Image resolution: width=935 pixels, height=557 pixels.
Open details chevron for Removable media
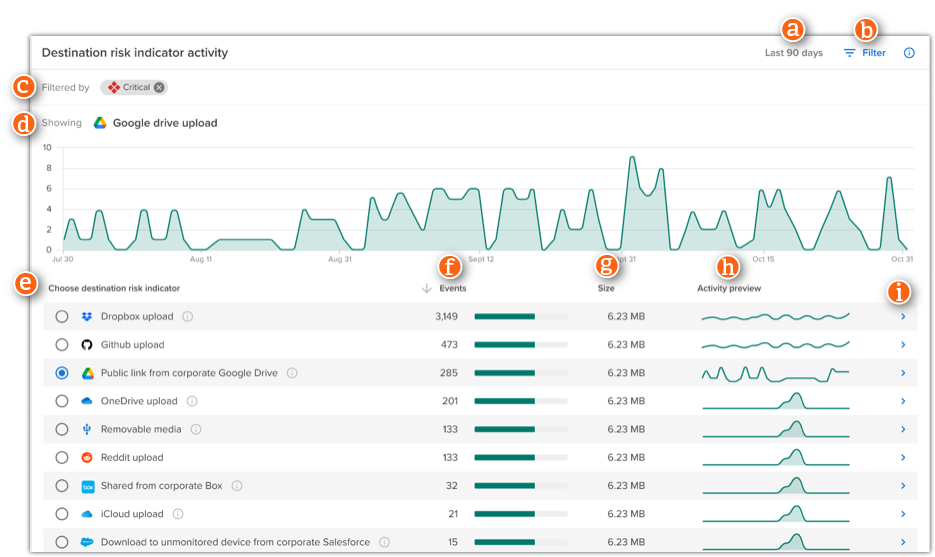(x=902, y=429)
